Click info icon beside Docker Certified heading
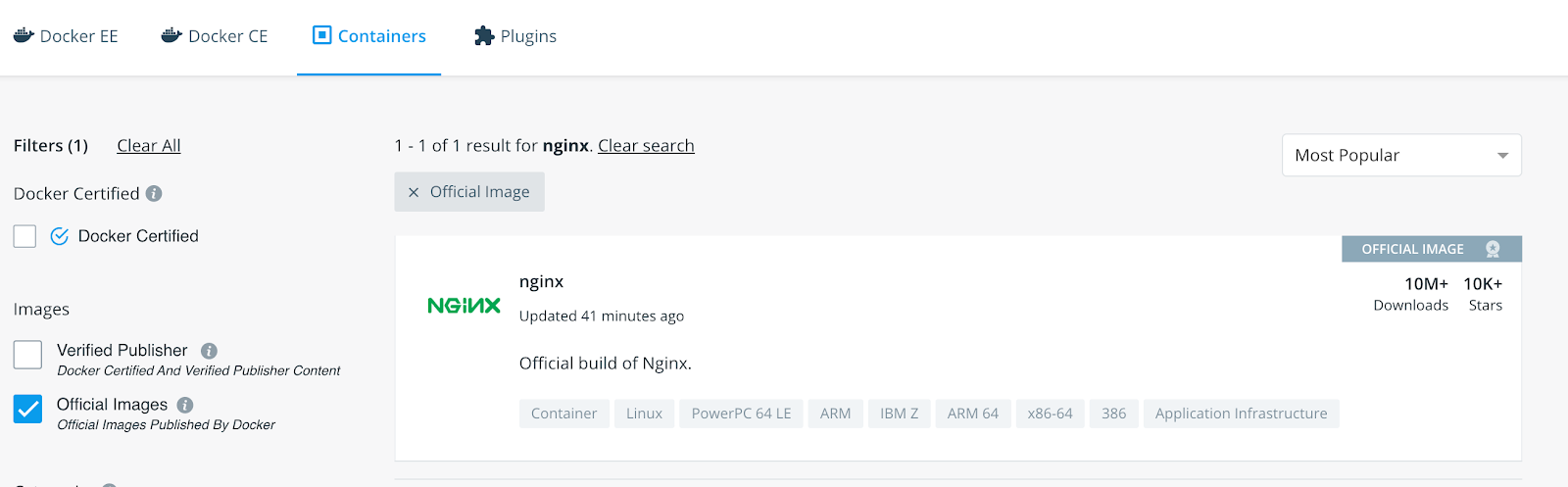This screenshot has height=487, width=1568. point(154,194)
